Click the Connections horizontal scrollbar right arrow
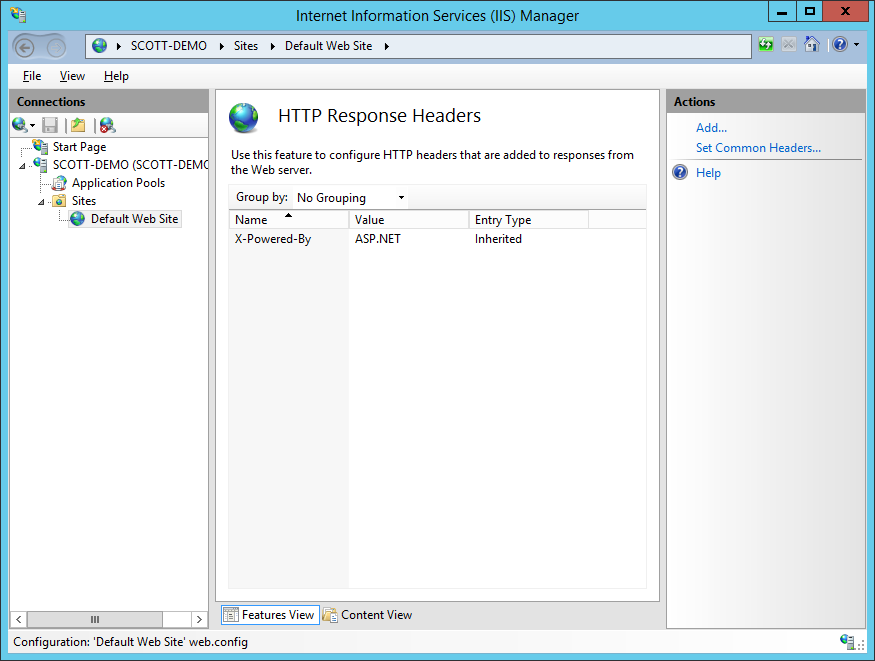The height and width of the screenshot is (661, 875). point(199,619)
